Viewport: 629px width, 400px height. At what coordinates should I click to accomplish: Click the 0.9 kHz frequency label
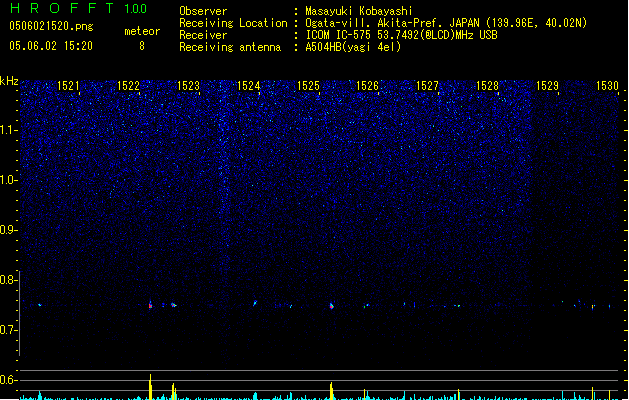point(9,230)
